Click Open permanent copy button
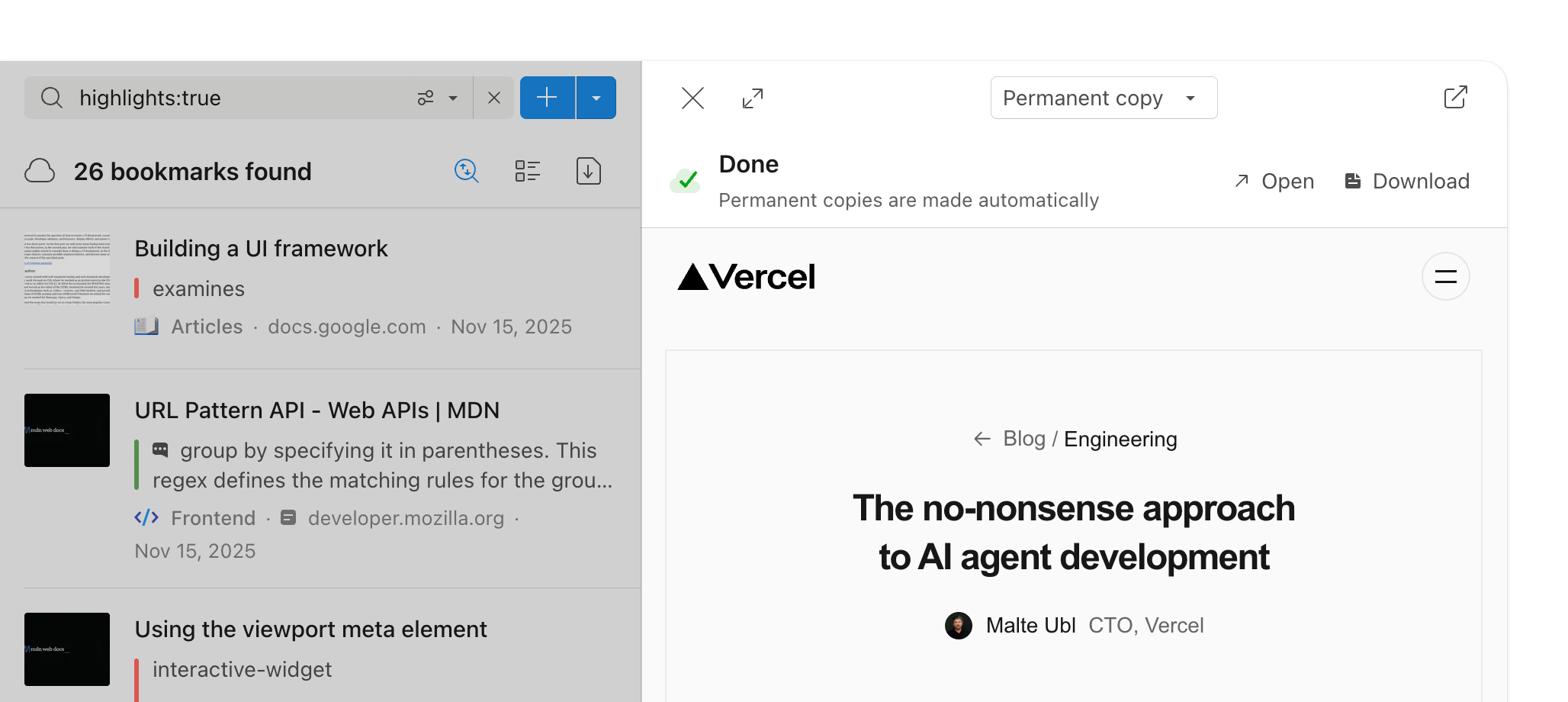 click(x=1274, y=181)
